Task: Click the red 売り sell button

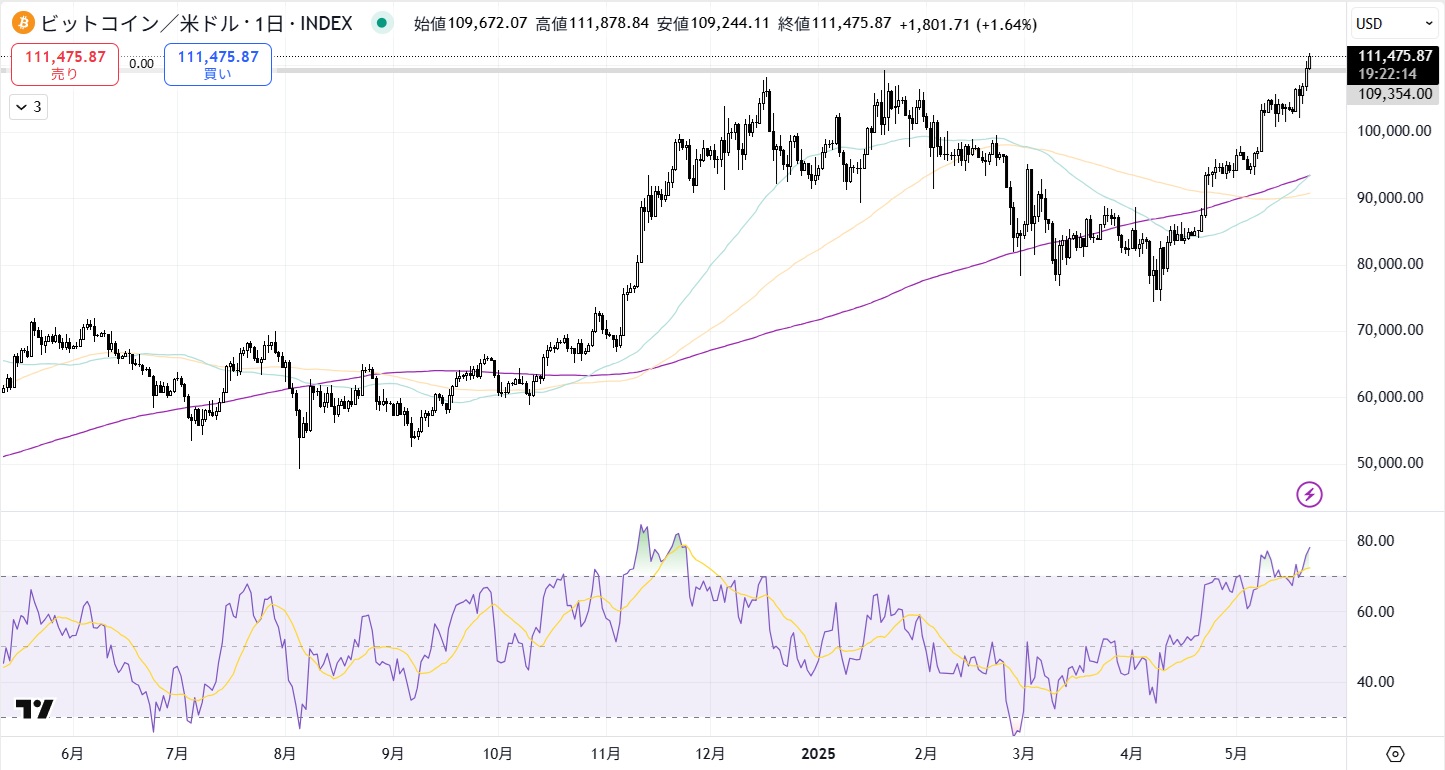Action: pos(65,64)
